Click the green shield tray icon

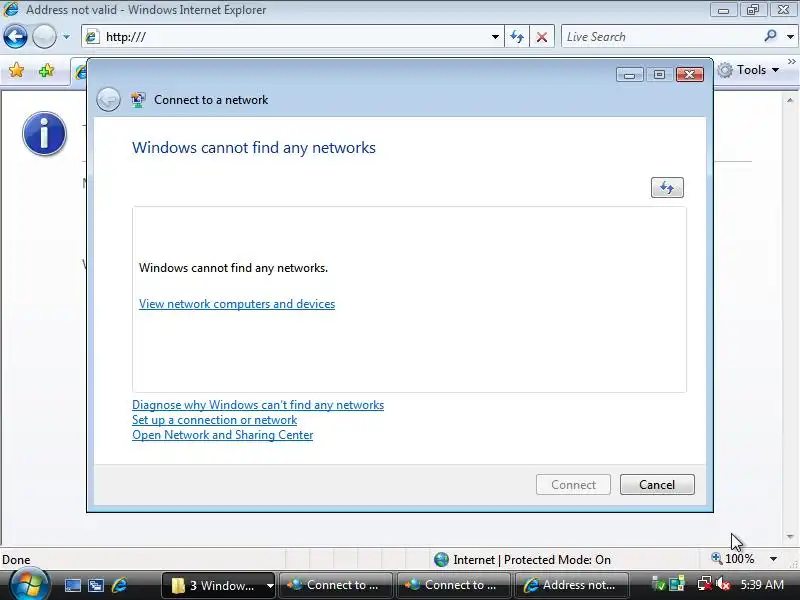point(659,584)
